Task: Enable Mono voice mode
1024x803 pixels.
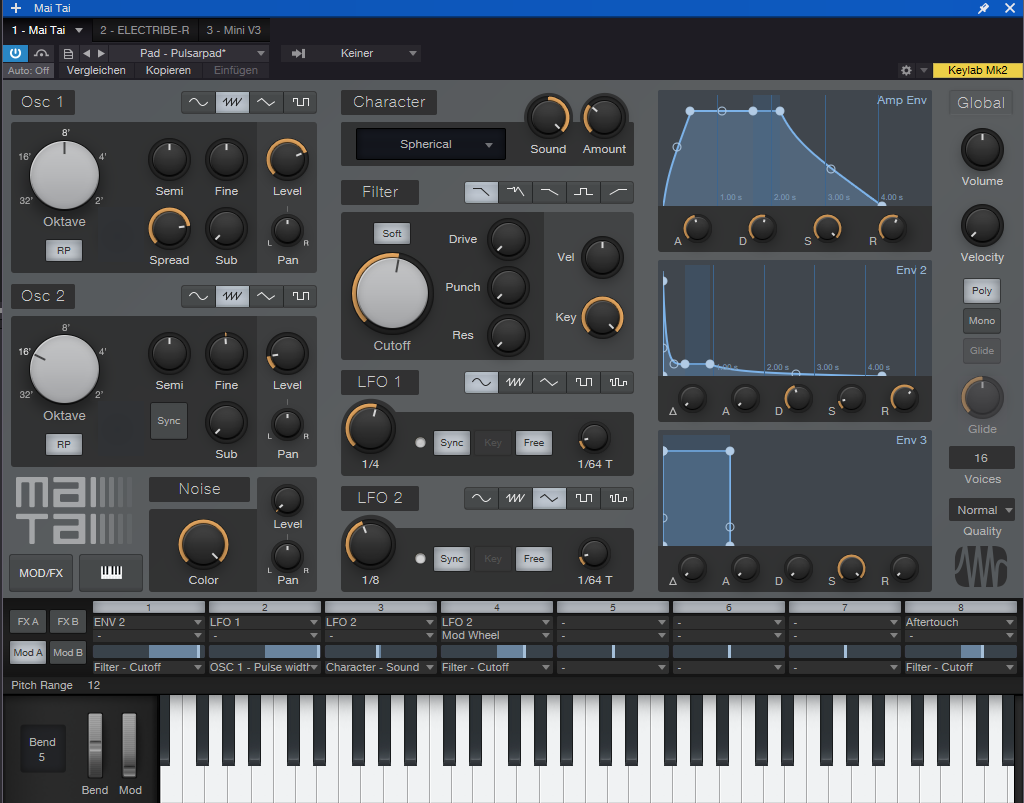Action: 981,321
